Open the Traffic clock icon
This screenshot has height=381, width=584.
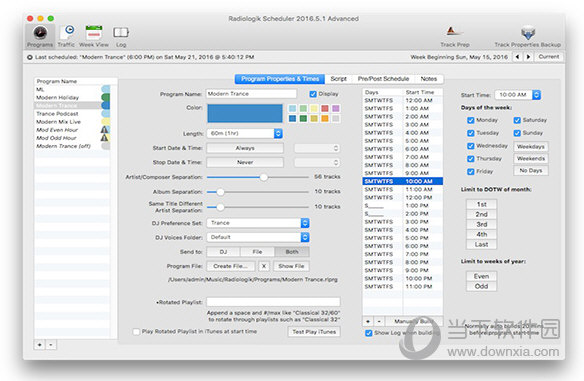coord(68,32)
